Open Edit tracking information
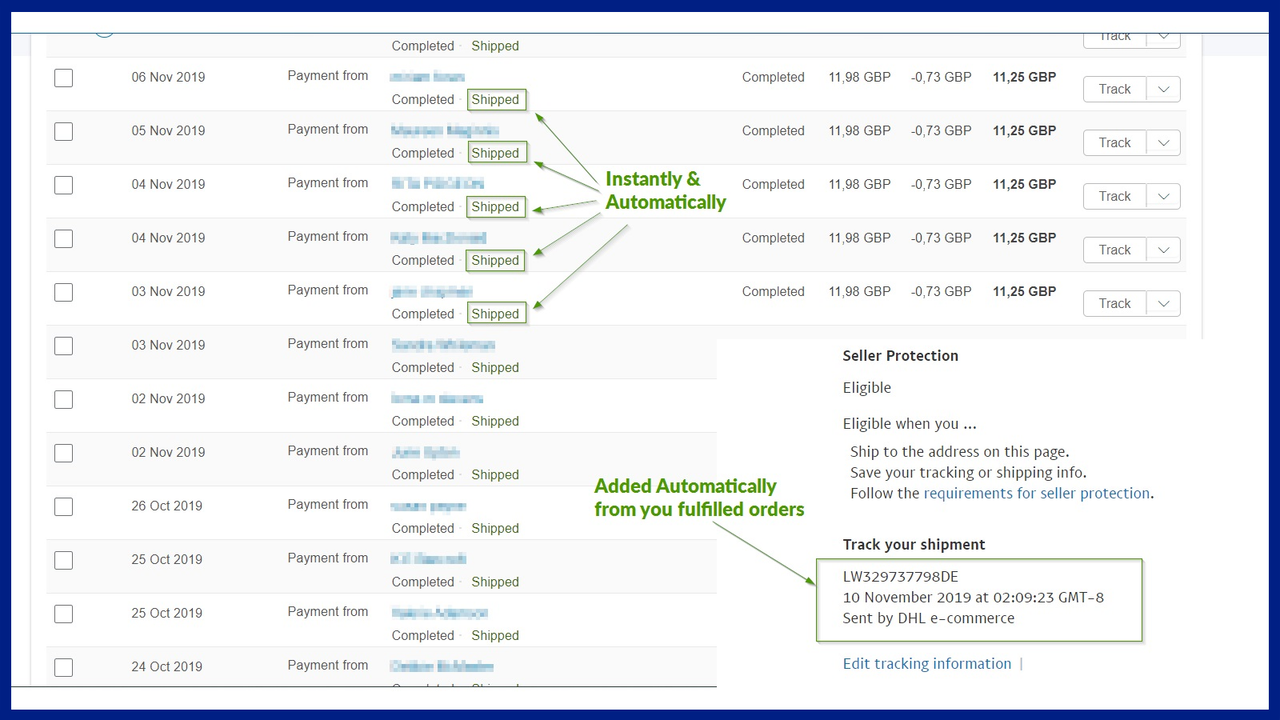The image size is (1280, 720). click(x=927, y=663)
